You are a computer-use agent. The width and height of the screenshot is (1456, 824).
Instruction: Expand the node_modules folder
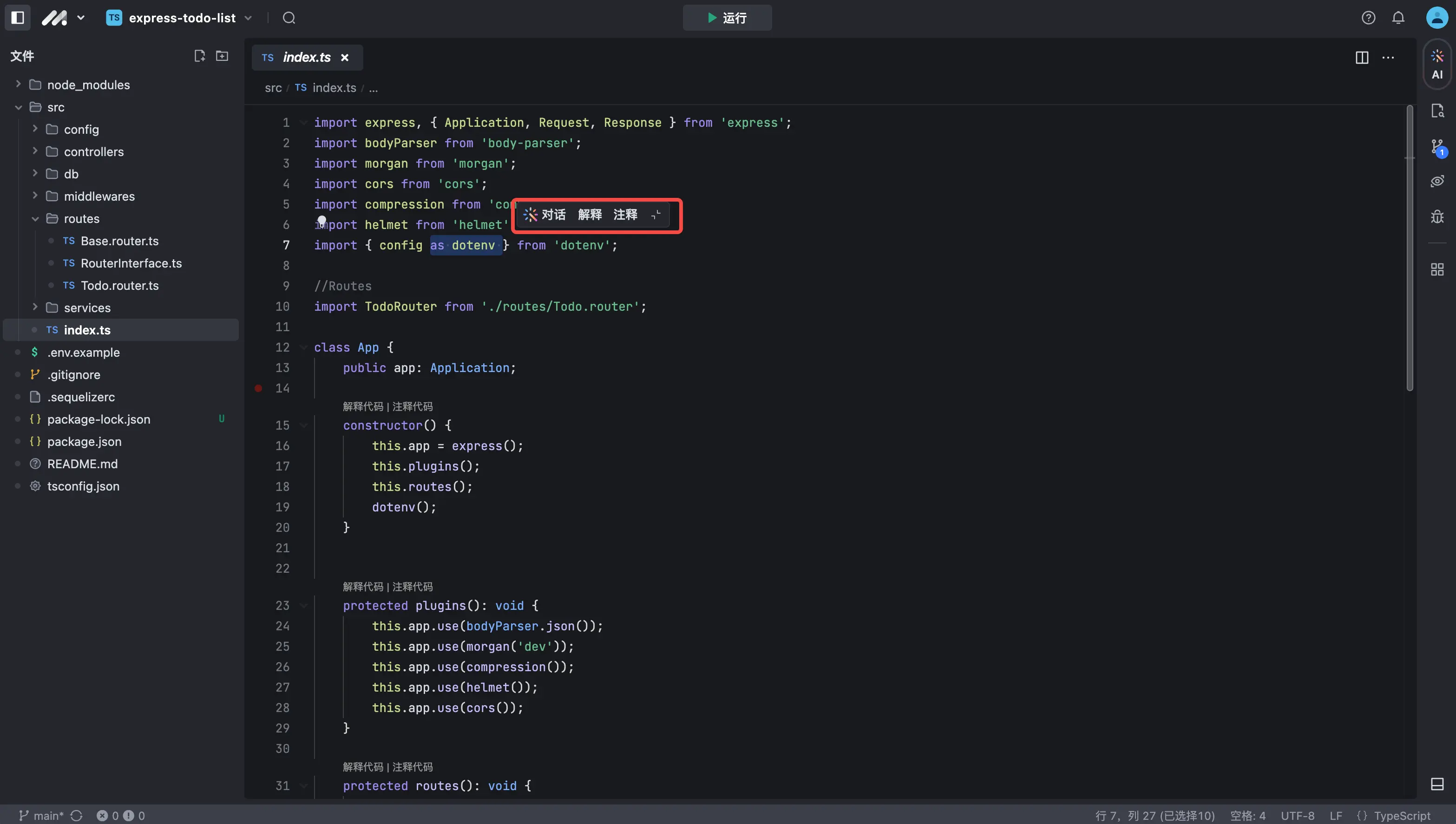(x=120, y=85)
